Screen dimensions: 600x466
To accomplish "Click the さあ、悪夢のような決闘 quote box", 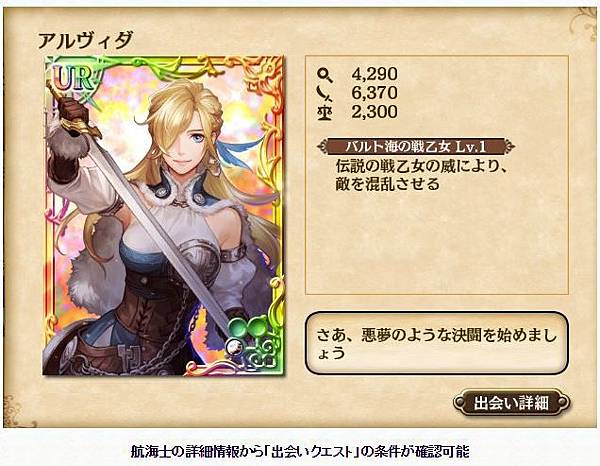I will pos(437,343).
